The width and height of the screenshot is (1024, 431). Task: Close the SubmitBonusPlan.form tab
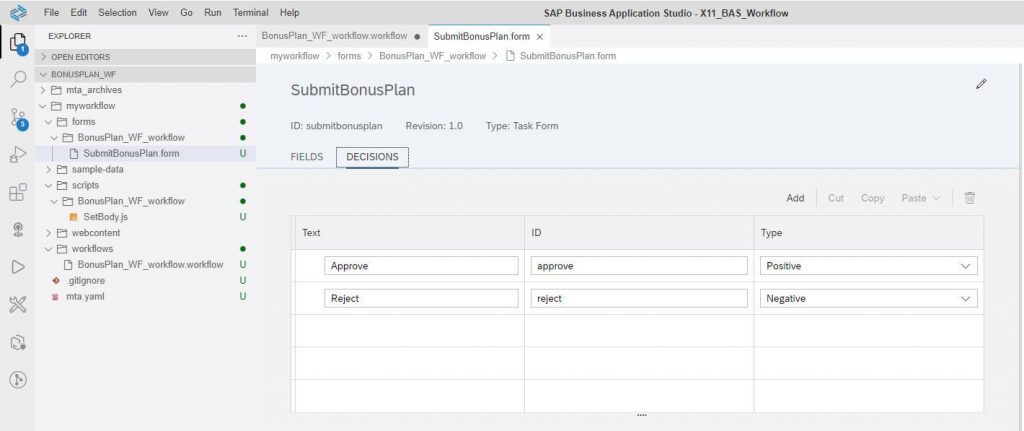pyautogui.click(x=539, y=37)
